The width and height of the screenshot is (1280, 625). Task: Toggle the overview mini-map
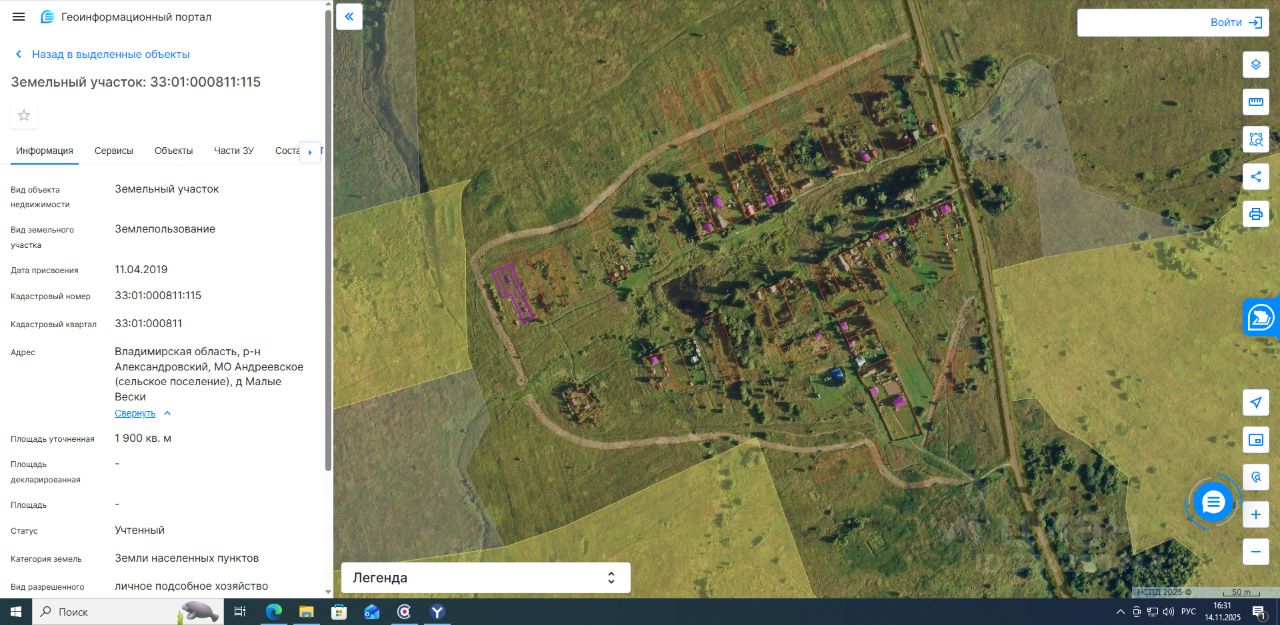point(1256,439)
